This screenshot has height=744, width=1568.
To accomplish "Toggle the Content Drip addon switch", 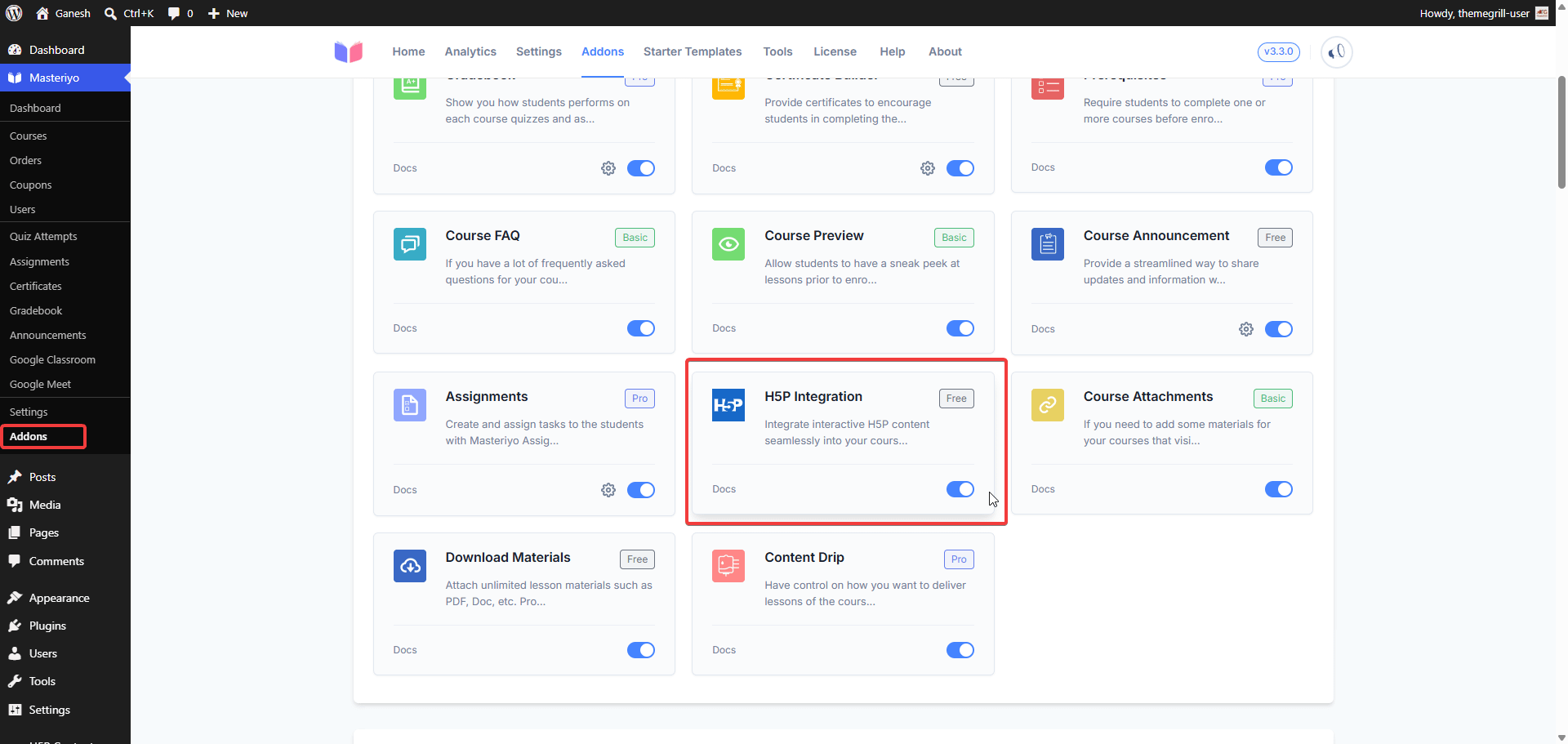I will pos(960,650).
